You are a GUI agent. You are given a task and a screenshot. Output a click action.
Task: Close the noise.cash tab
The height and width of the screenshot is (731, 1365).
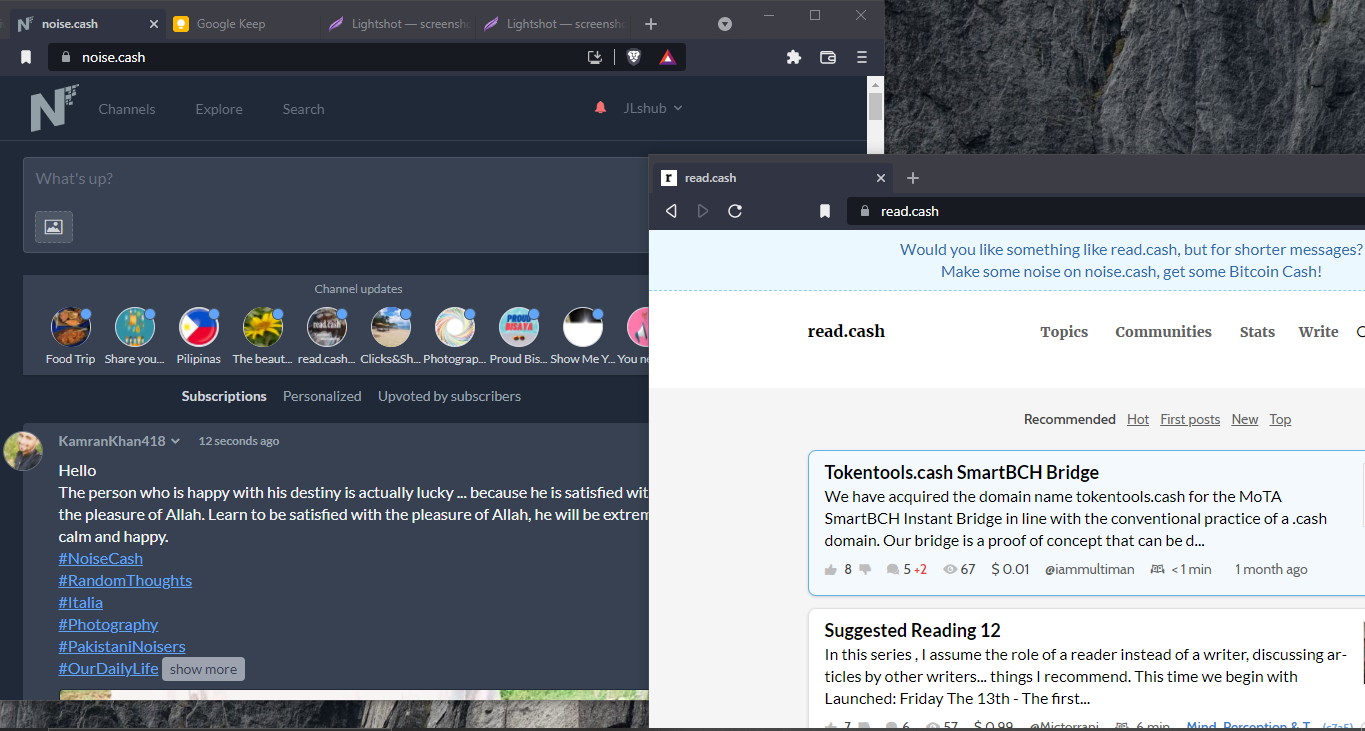click(153, 24)
